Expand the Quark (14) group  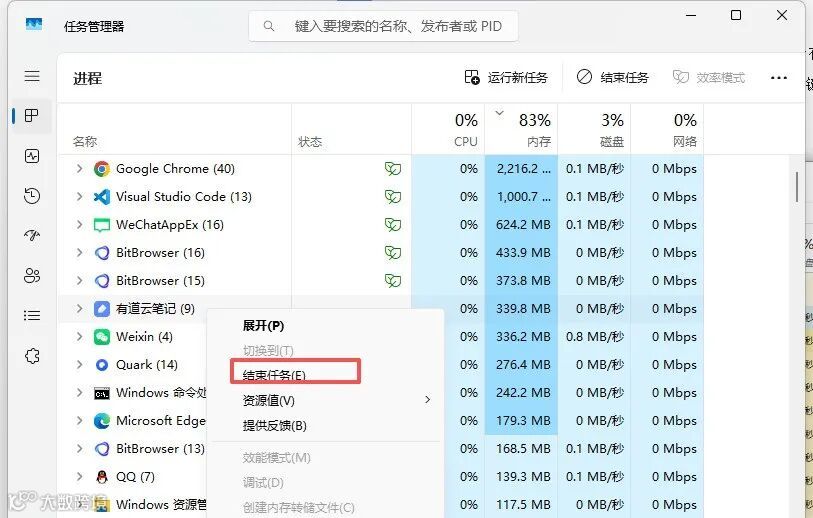(x=79, y=365)
